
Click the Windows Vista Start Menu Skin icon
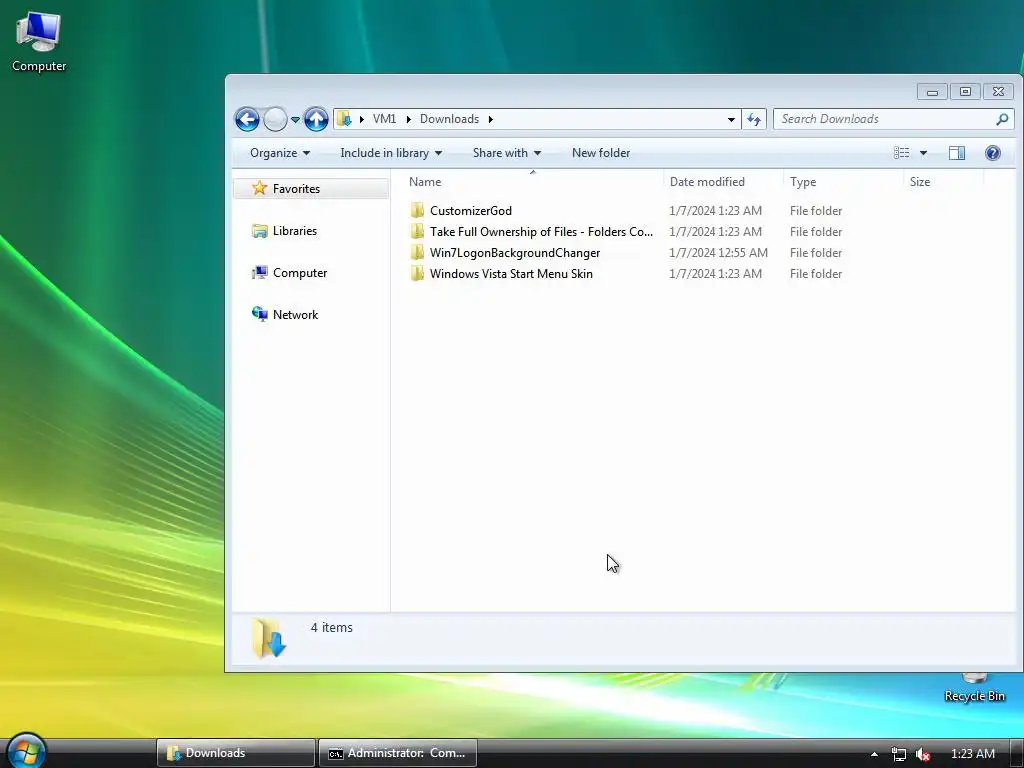pyautogui.click(x=417, y=273)
